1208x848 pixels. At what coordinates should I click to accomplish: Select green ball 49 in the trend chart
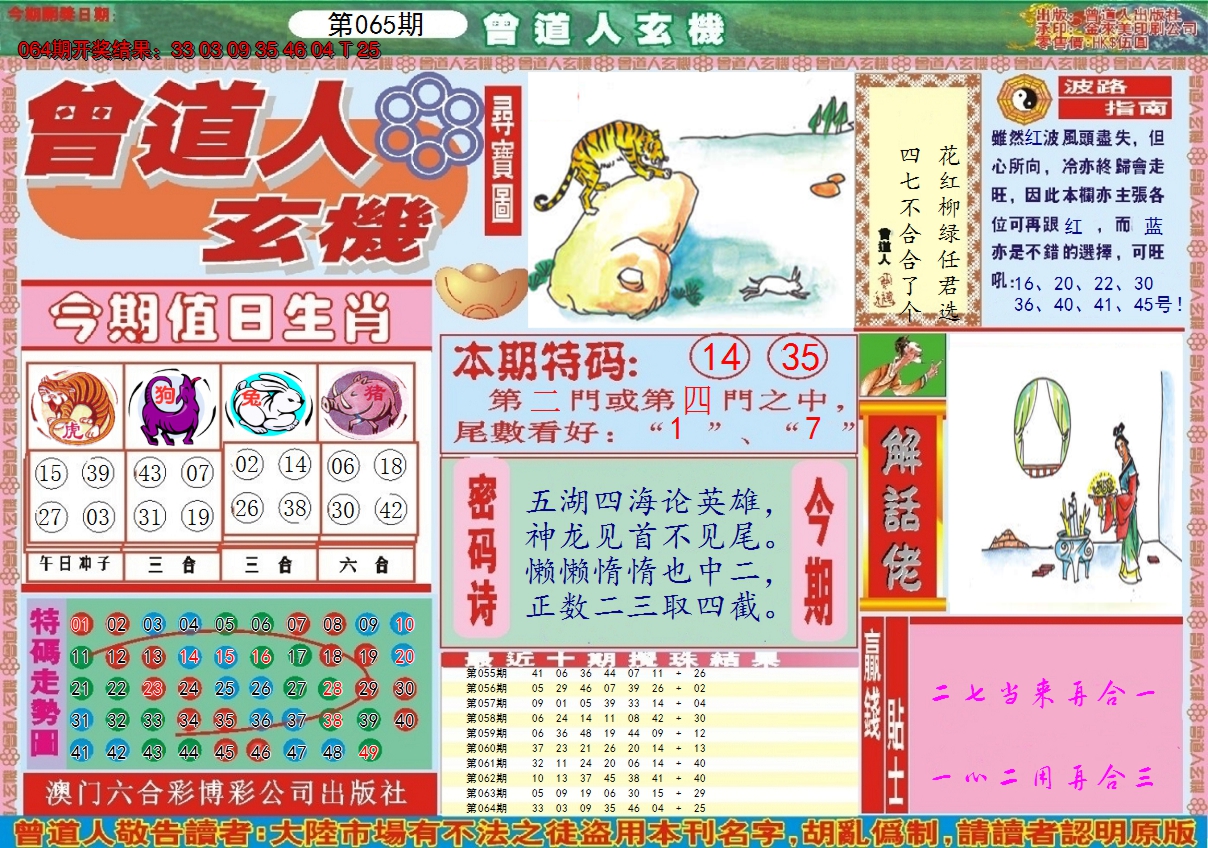[x=368, y=752]
